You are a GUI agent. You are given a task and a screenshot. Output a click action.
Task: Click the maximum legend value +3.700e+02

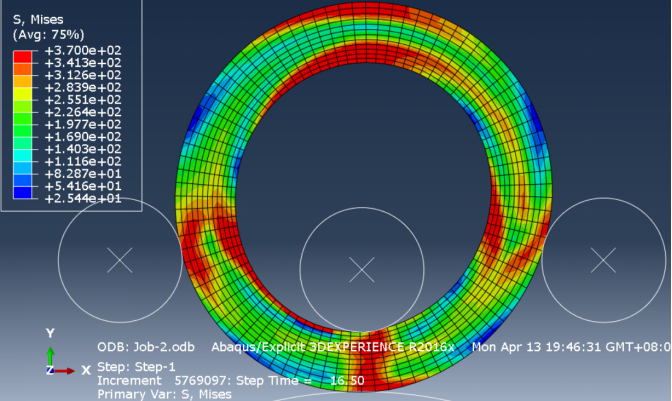(83, 51)
